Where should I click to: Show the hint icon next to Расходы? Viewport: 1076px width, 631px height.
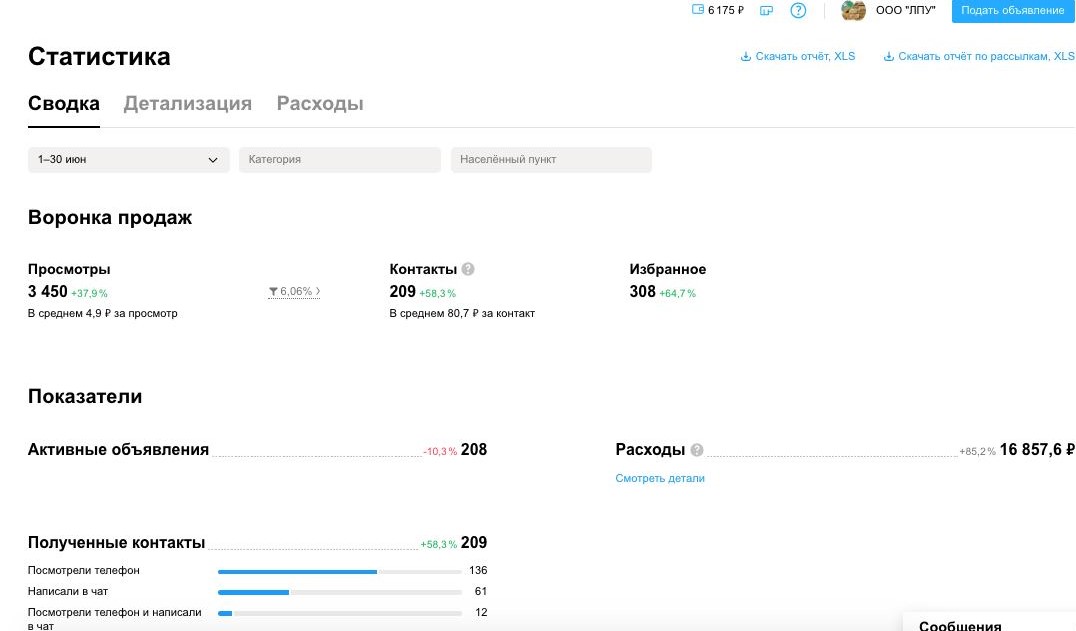pos(697,450)
